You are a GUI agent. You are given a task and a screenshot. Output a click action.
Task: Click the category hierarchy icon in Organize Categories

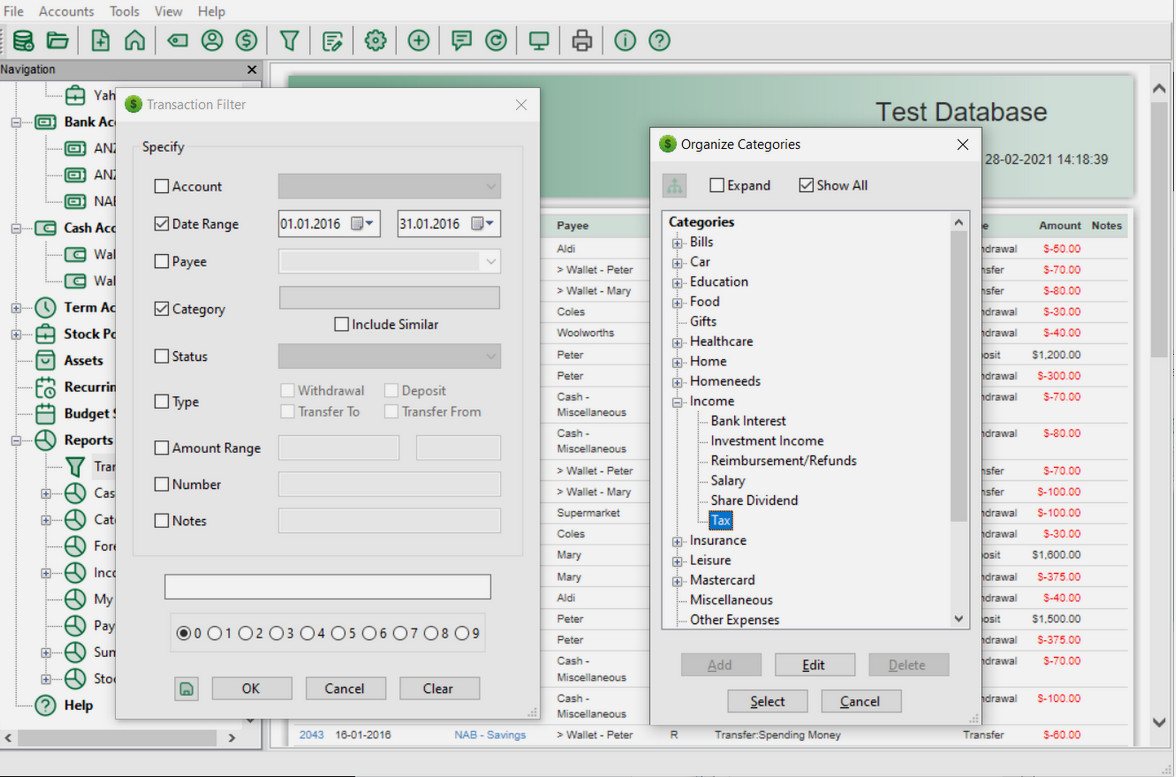(675, 186)
